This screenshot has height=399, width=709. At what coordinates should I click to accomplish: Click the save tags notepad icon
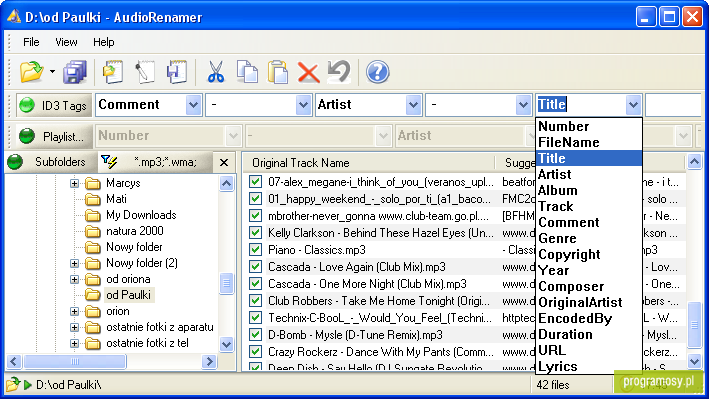coord(177,72)
